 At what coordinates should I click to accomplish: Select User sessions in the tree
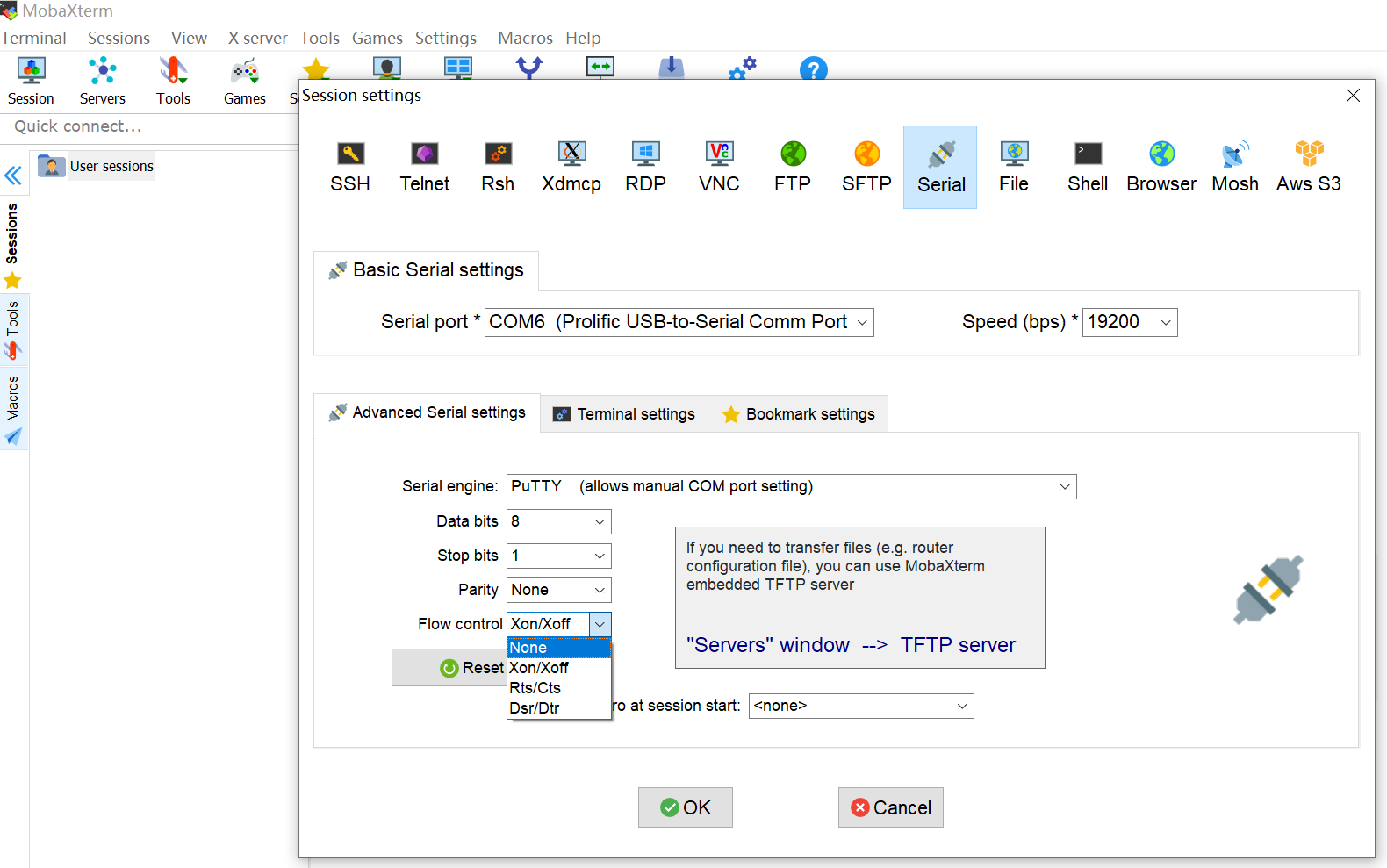96,166
